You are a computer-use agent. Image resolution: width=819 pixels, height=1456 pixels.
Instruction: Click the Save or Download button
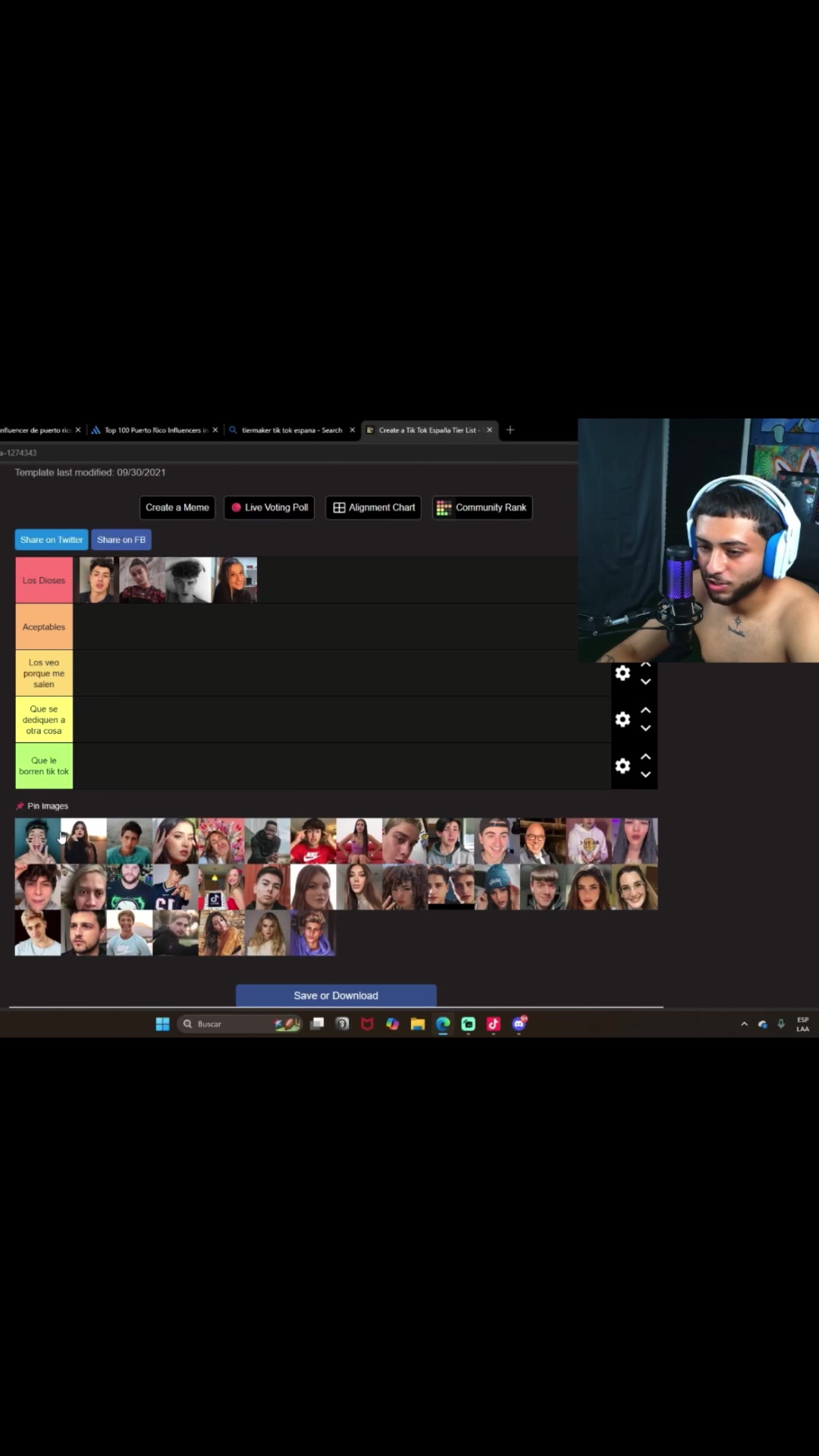tap(336, 996)
